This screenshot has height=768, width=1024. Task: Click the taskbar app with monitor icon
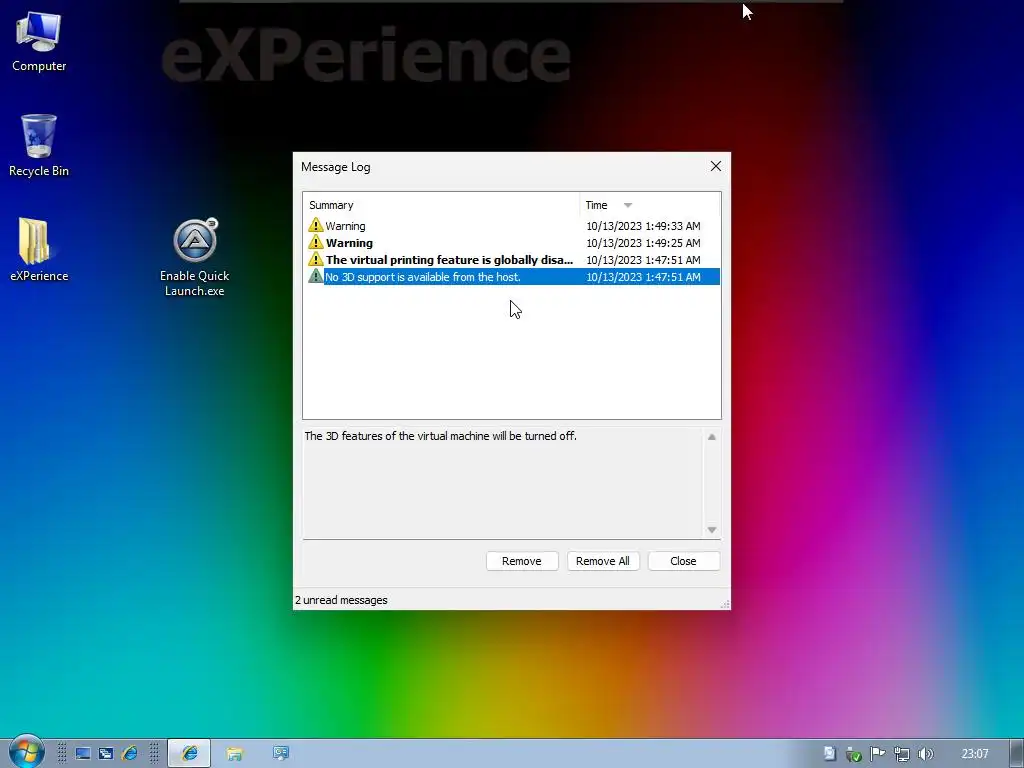[281, 754]
